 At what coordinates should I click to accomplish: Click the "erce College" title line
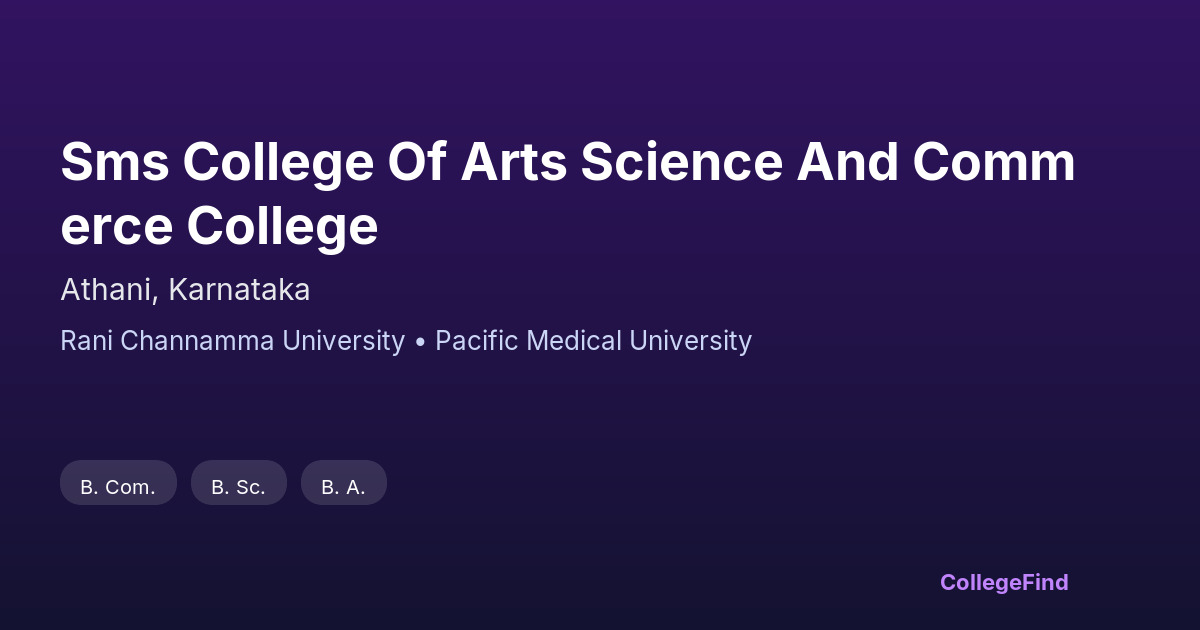point(219,226)
